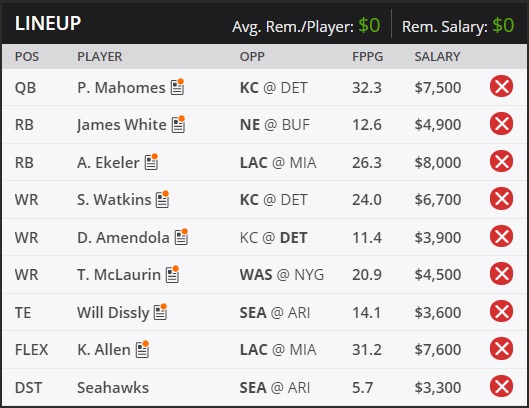529x408 pixels.
Task: Remove Will Dissly from TE slot
Action: 501,311
